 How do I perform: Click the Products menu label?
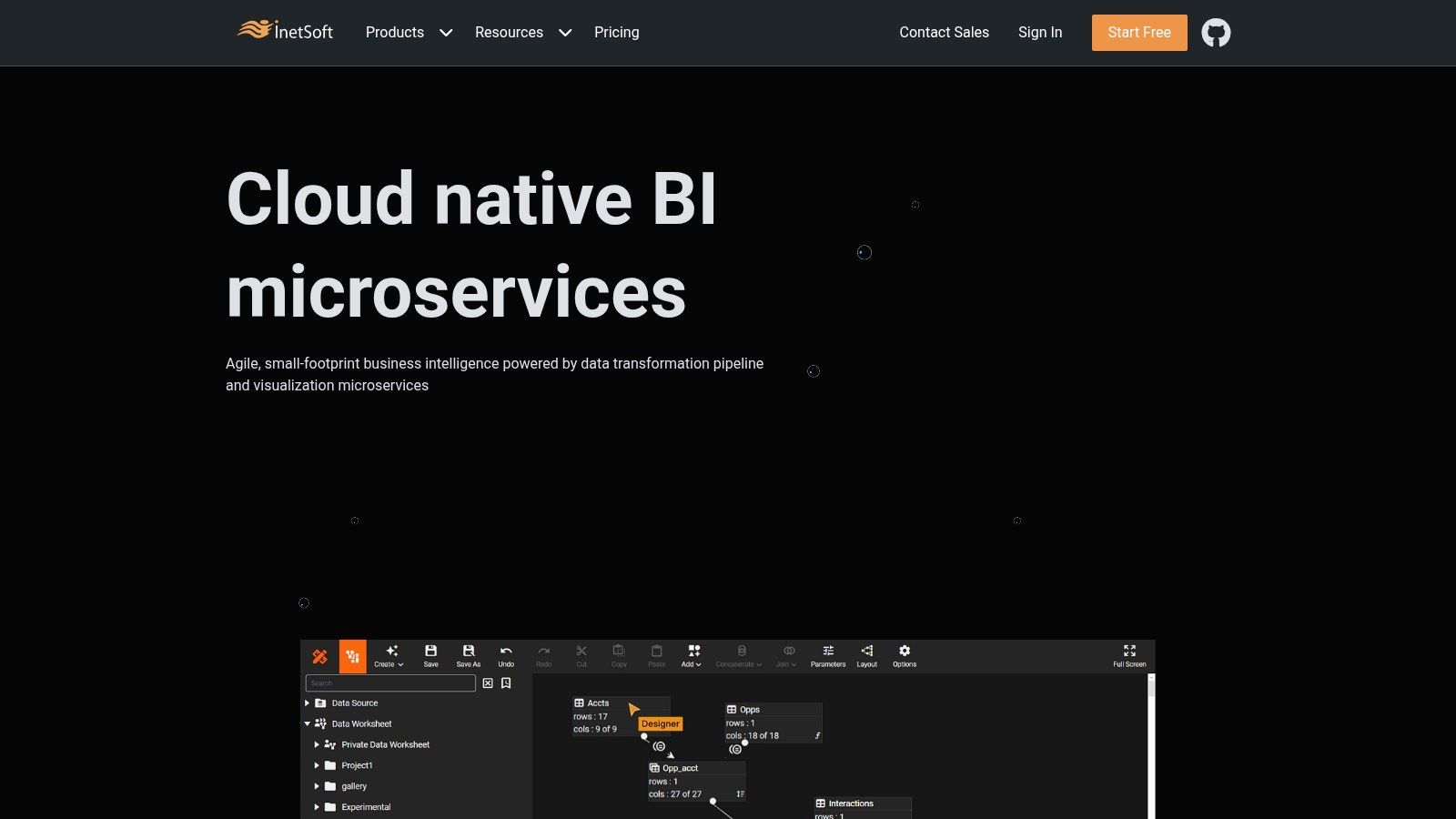tap(395, 33)
